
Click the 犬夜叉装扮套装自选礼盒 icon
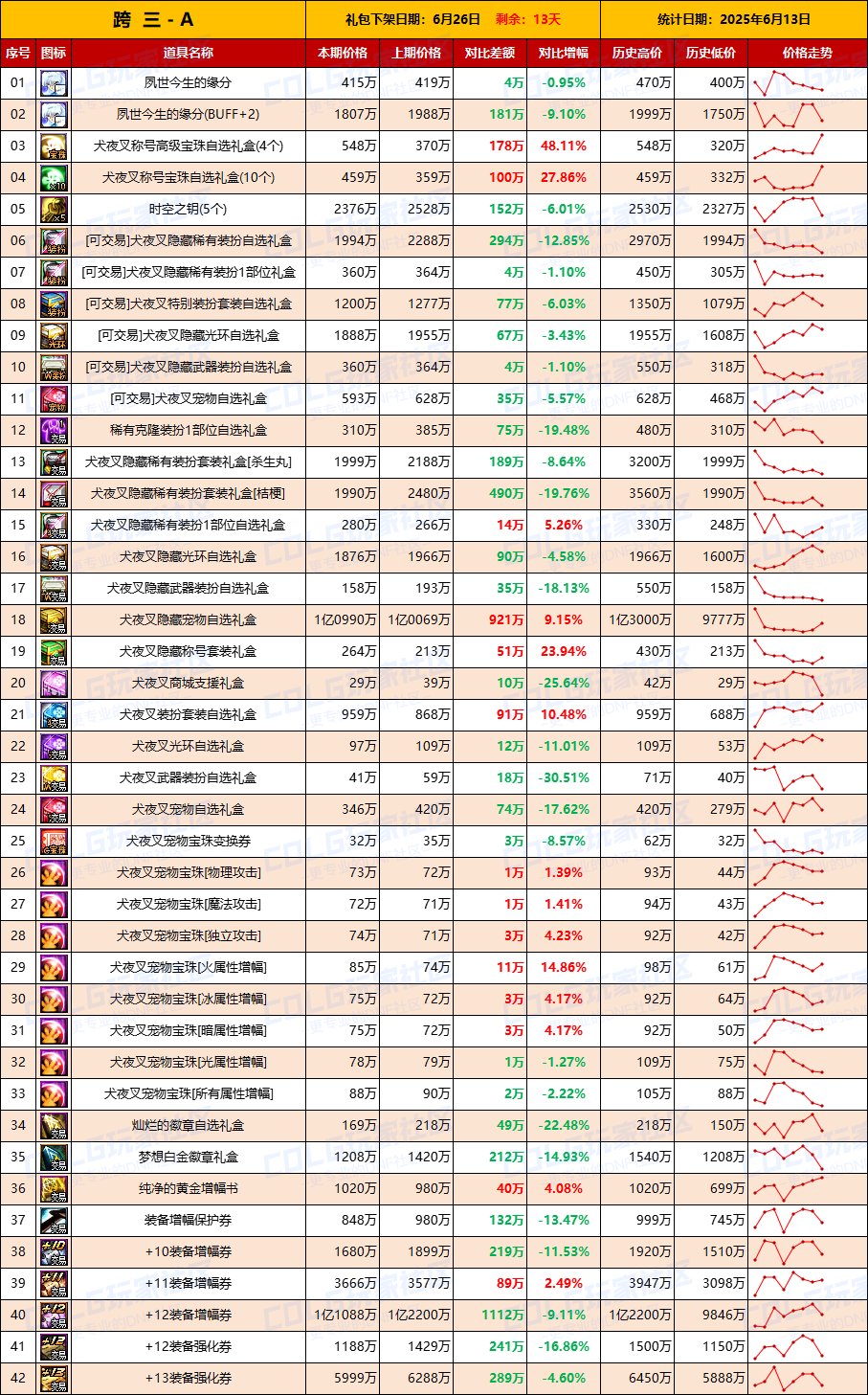click(54, 715)
